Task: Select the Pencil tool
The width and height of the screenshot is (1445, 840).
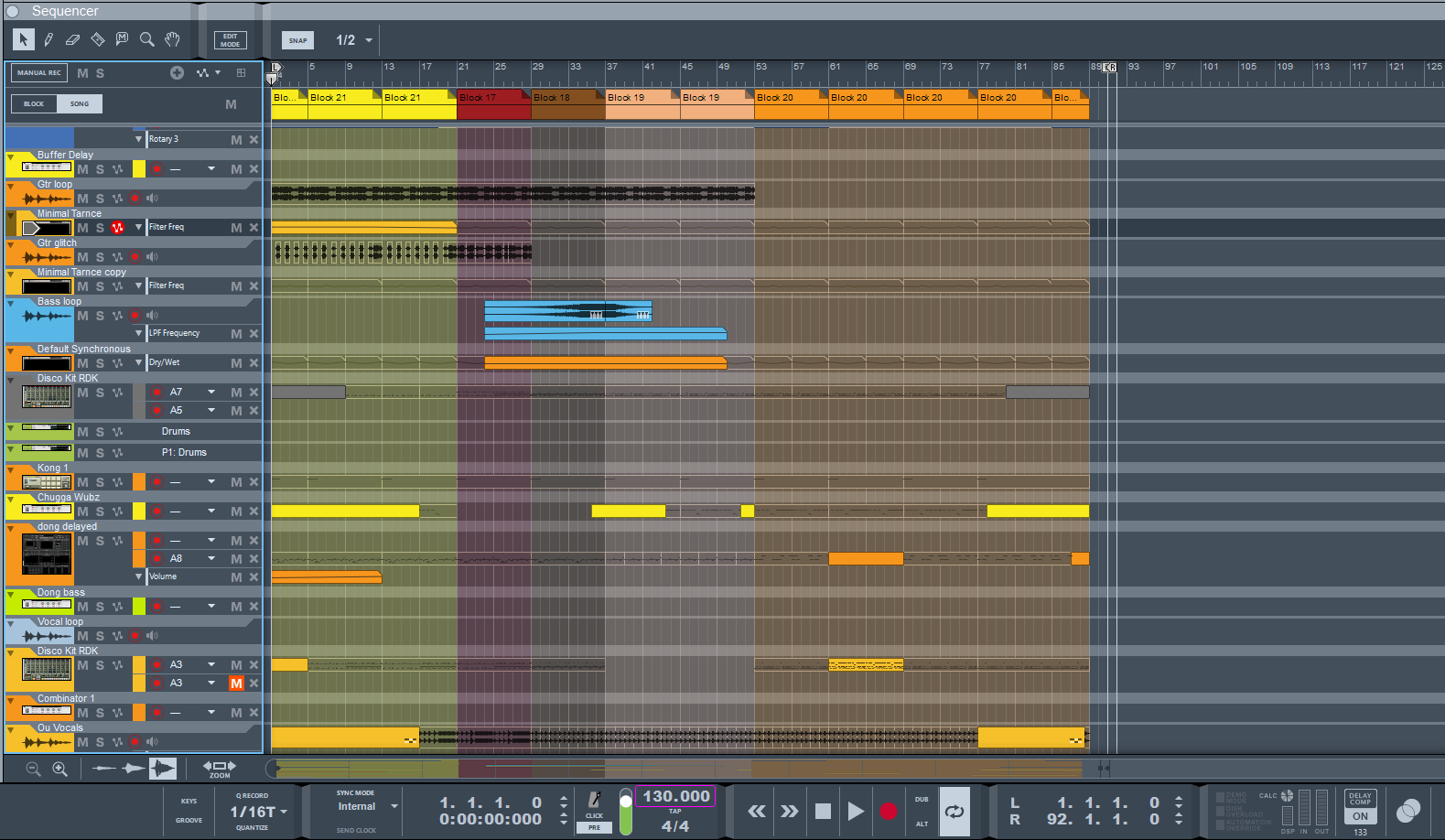Action: pos(49,39)
